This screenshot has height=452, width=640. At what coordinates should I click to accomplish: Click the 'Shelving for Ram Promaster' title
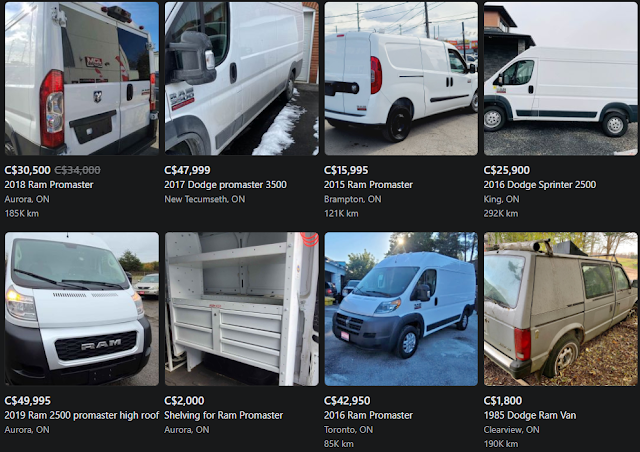223,415
